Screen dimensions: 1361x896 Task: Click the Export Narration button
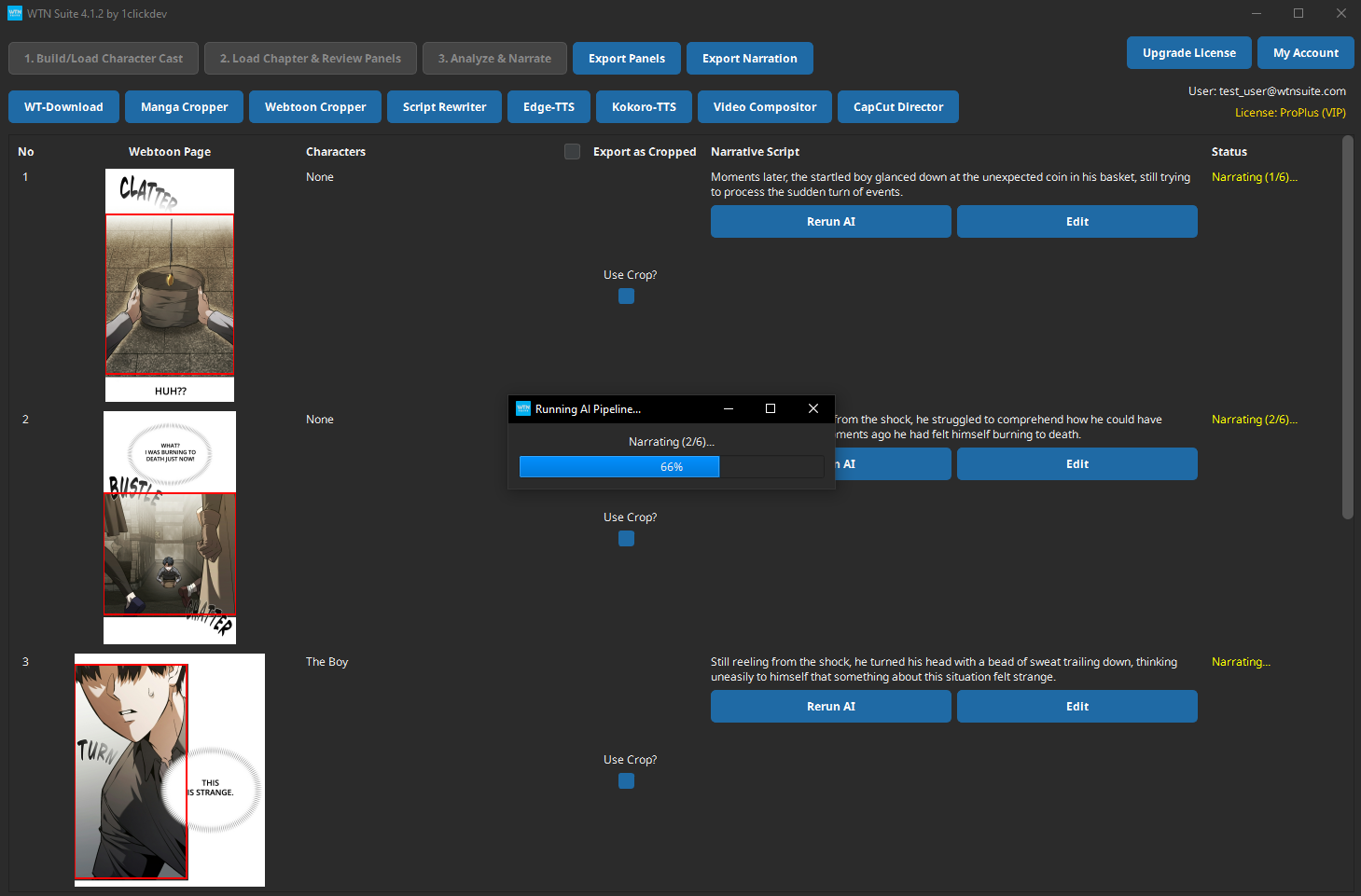(749, 58)
